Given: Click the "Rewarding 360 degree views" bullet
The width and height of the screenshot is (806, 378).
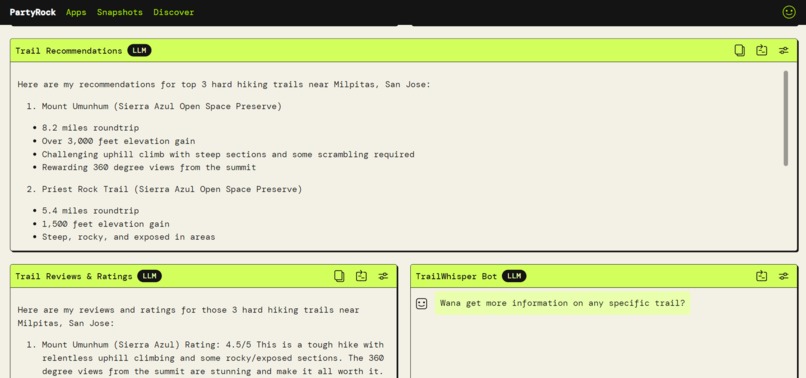Looking at the screenshot, I should point(149,167).
